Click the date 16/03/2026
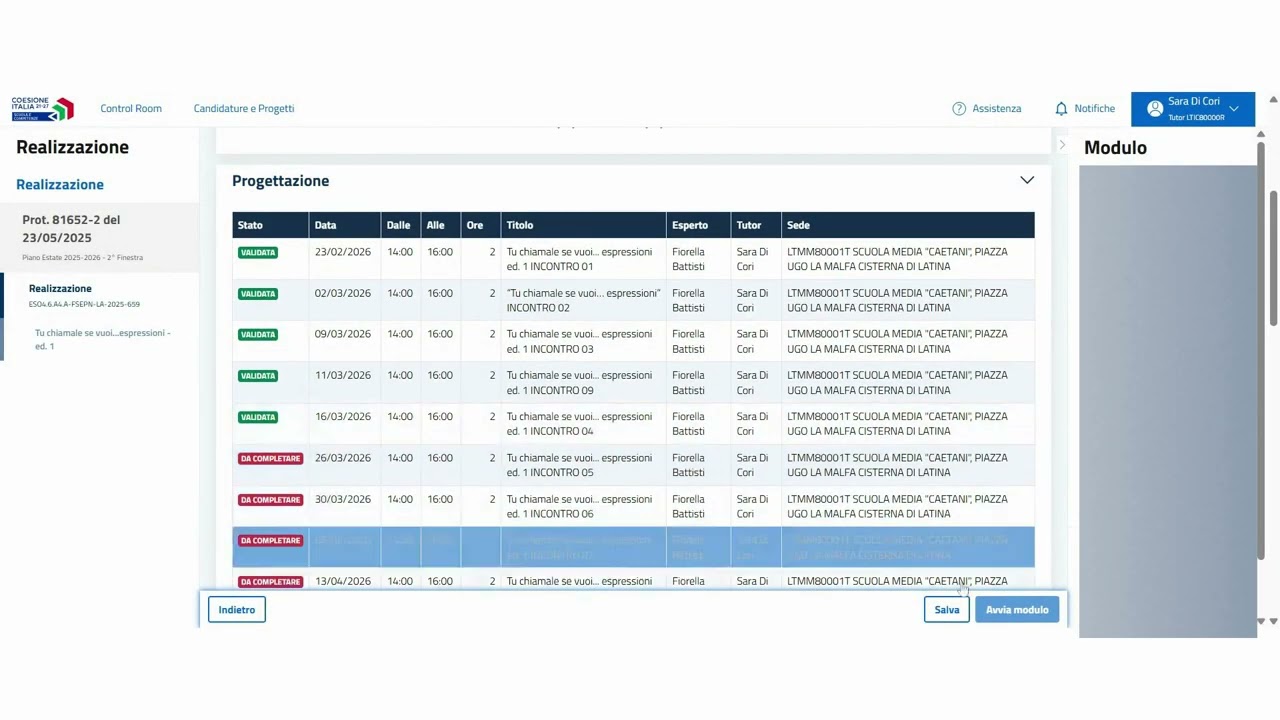Image resolution: width=1280 pixels, height=720 pixels. pos(343,416)
